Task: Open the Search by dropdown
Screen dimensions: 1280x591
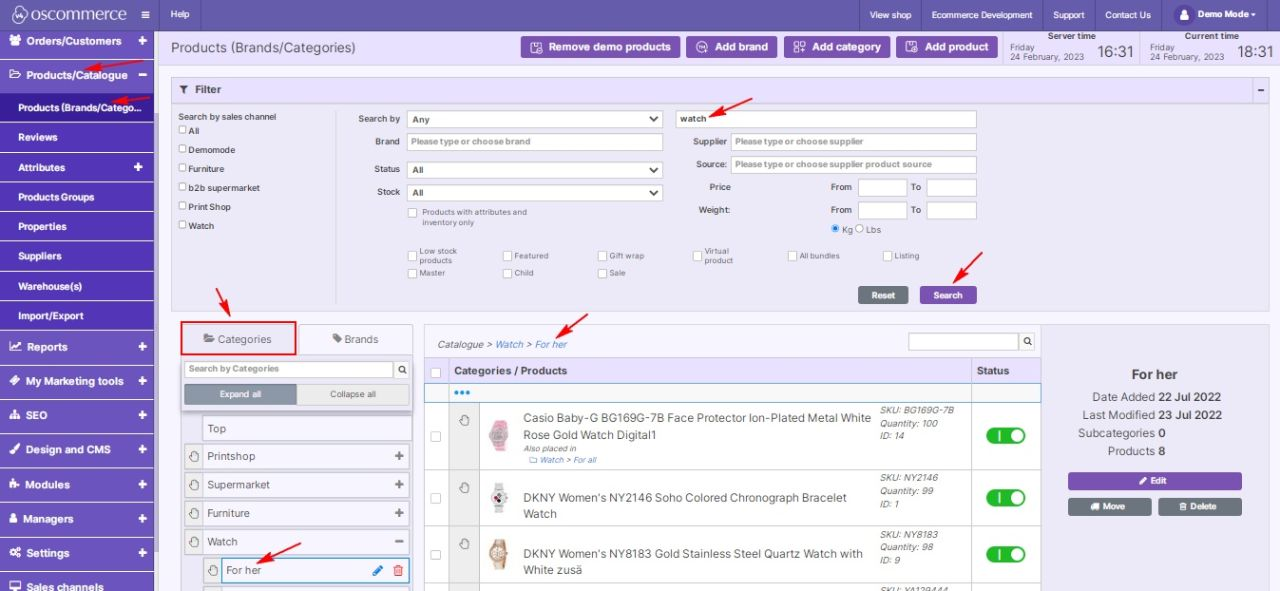Action: coord(535,119)
